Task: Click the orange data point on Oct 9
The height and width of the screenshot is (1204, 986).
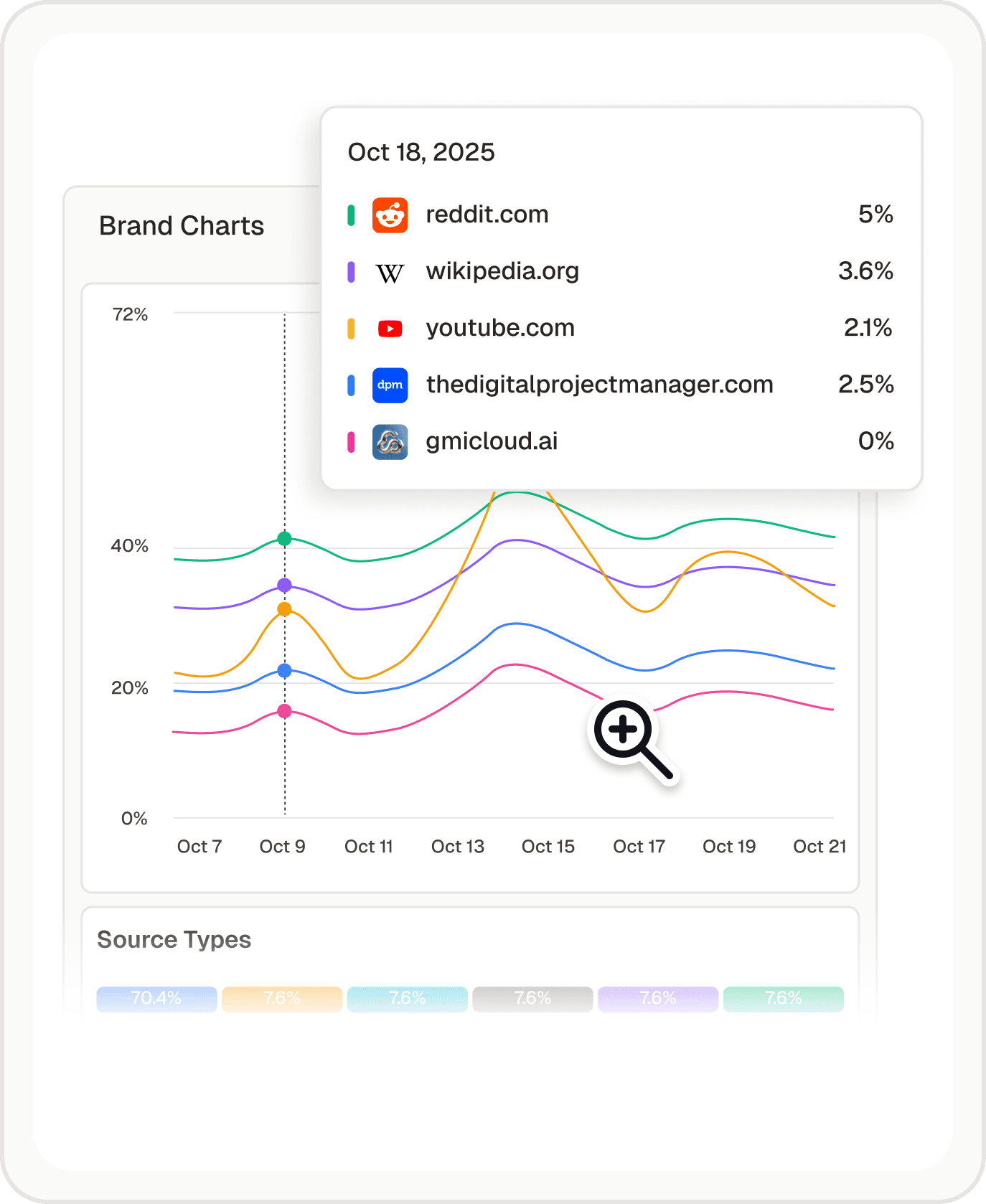Action: click(x=284, y=609)
